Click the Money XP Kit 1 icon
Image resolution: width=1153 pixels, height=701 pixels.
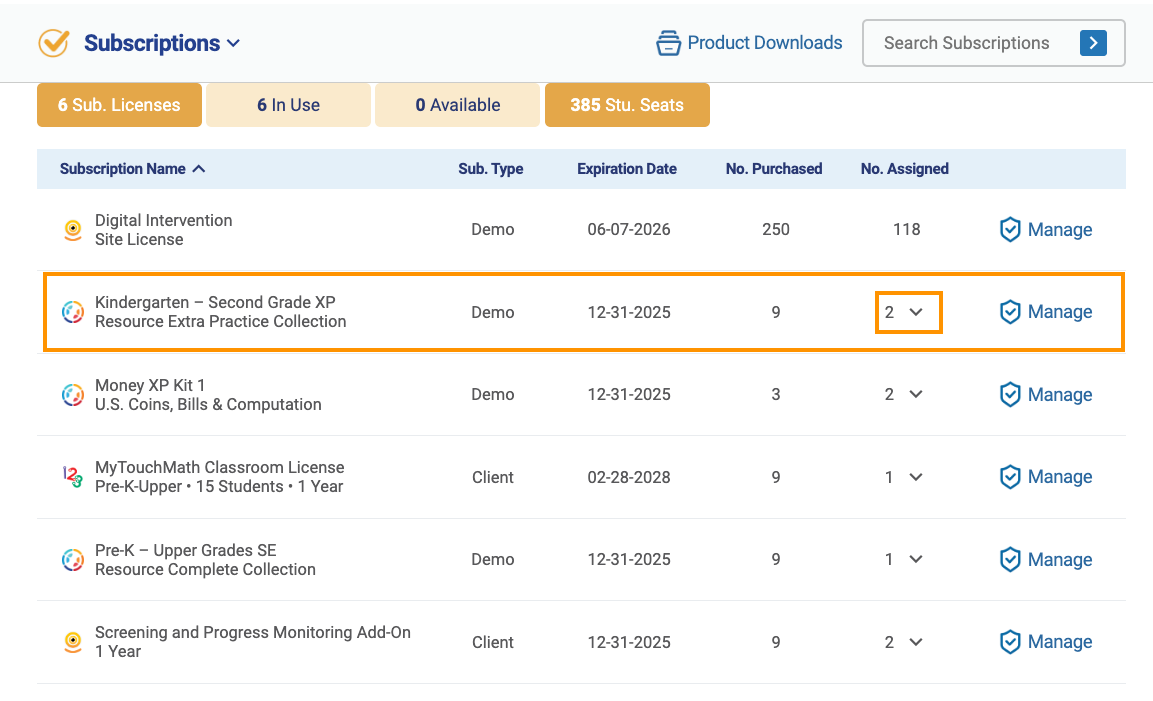click(73, 395)
